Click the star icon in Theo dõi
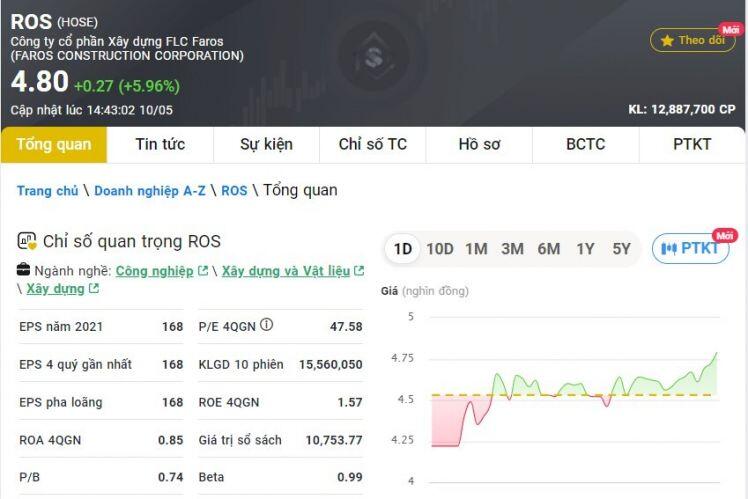Screen dimensions: 748x499 click(667, 41)
